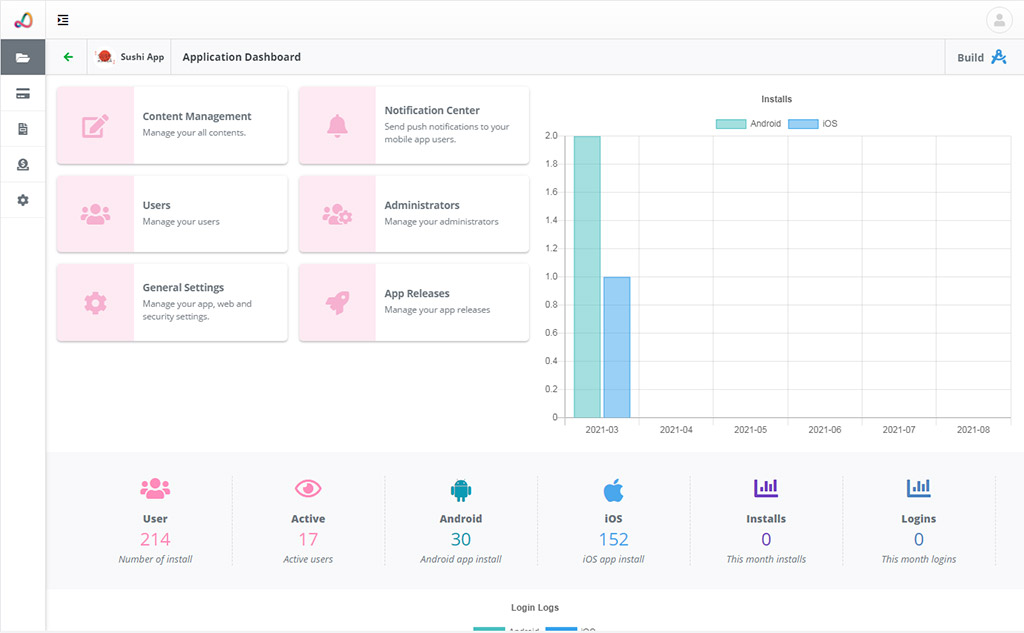
Task: Click the General Settings gear icon
Action: coord(95,302)
